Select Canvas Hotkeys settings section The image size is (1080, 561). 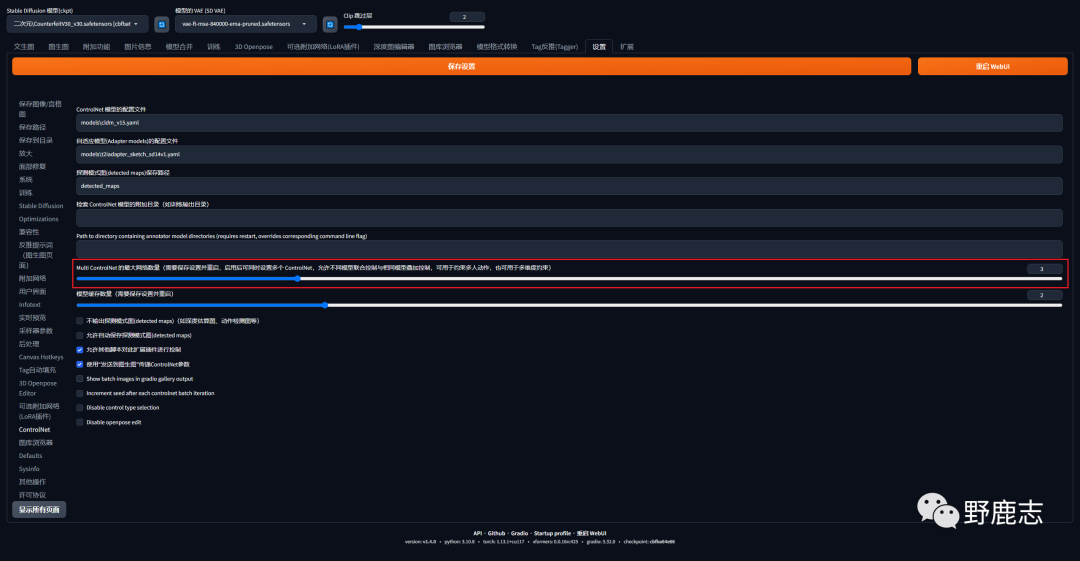[x=41, y=357]
